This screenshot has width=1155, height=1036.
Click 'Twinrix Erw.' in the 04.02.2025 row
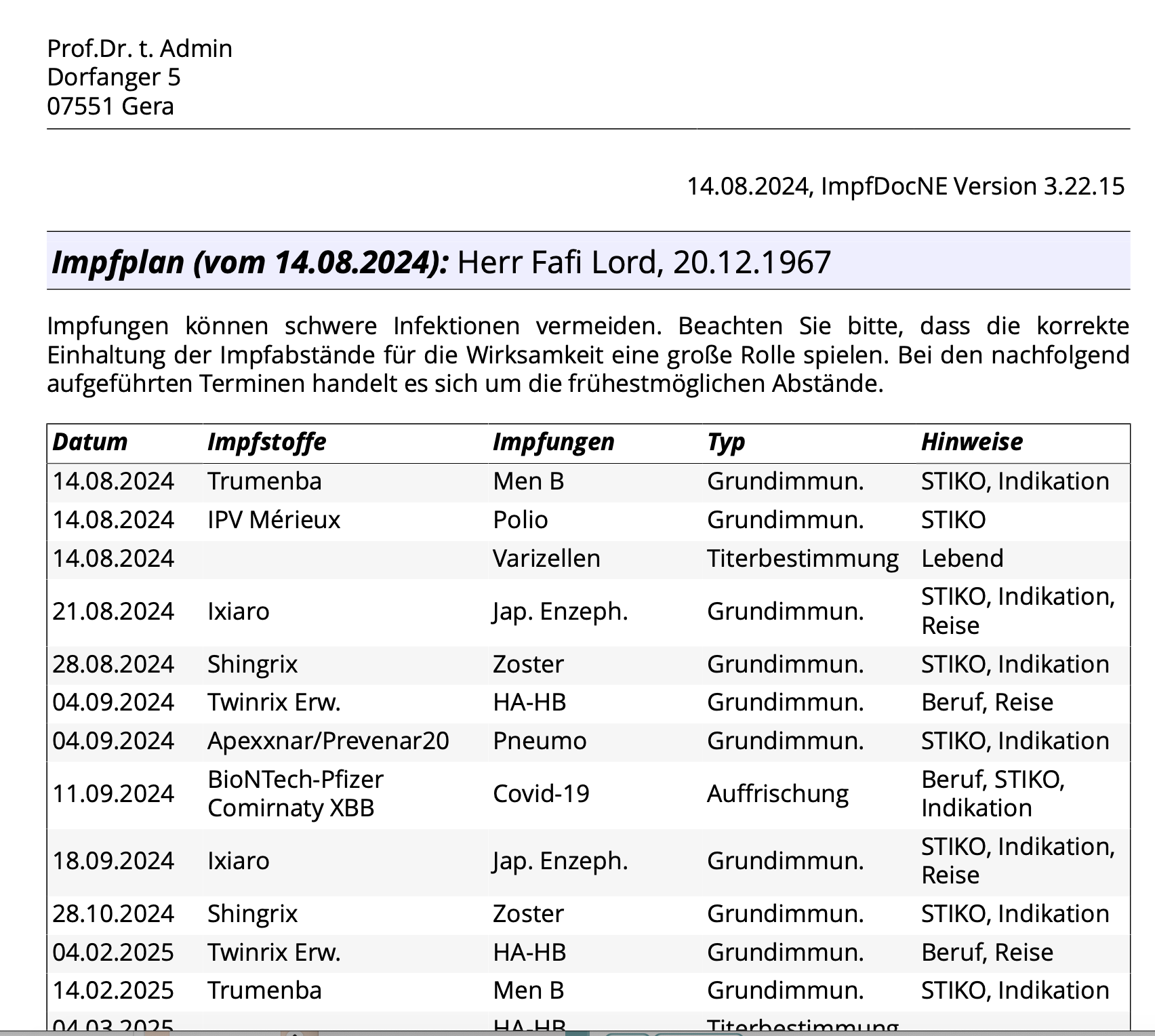(274, 953)
